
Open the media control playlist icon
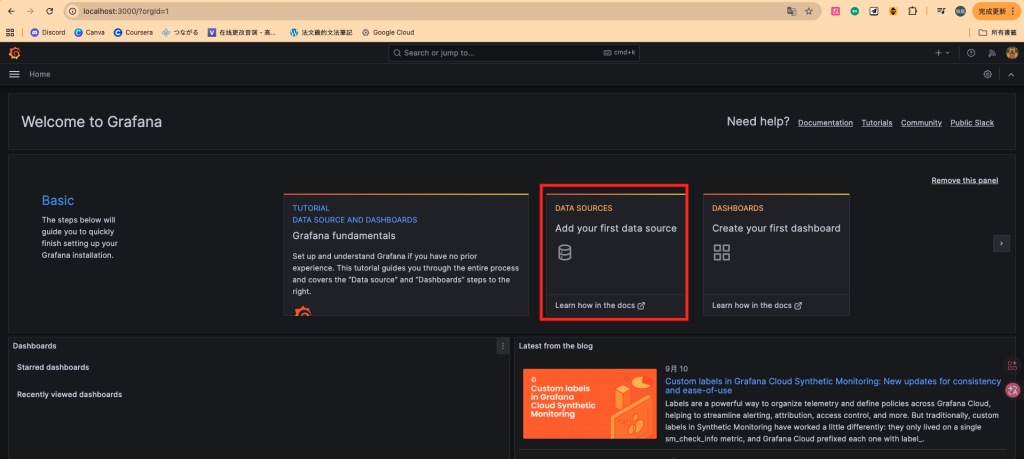941,11
